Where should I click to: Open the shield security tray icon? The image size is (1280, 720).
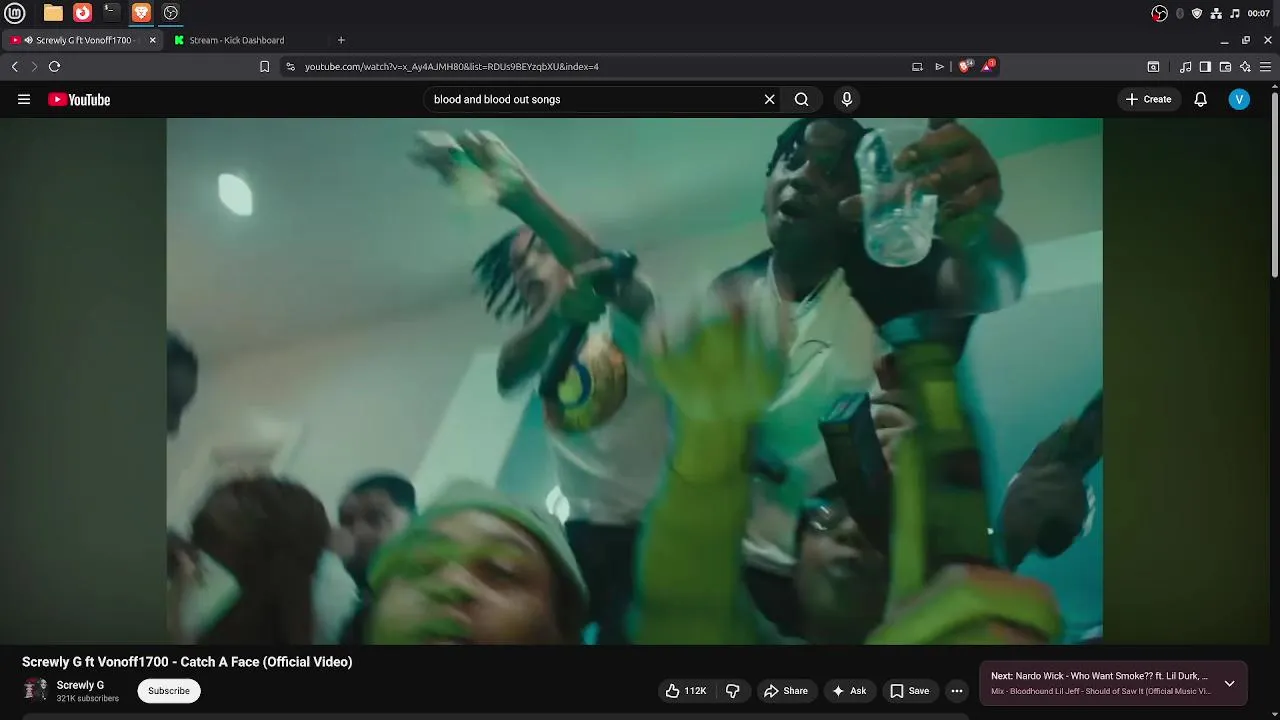tap(1197, 13)
